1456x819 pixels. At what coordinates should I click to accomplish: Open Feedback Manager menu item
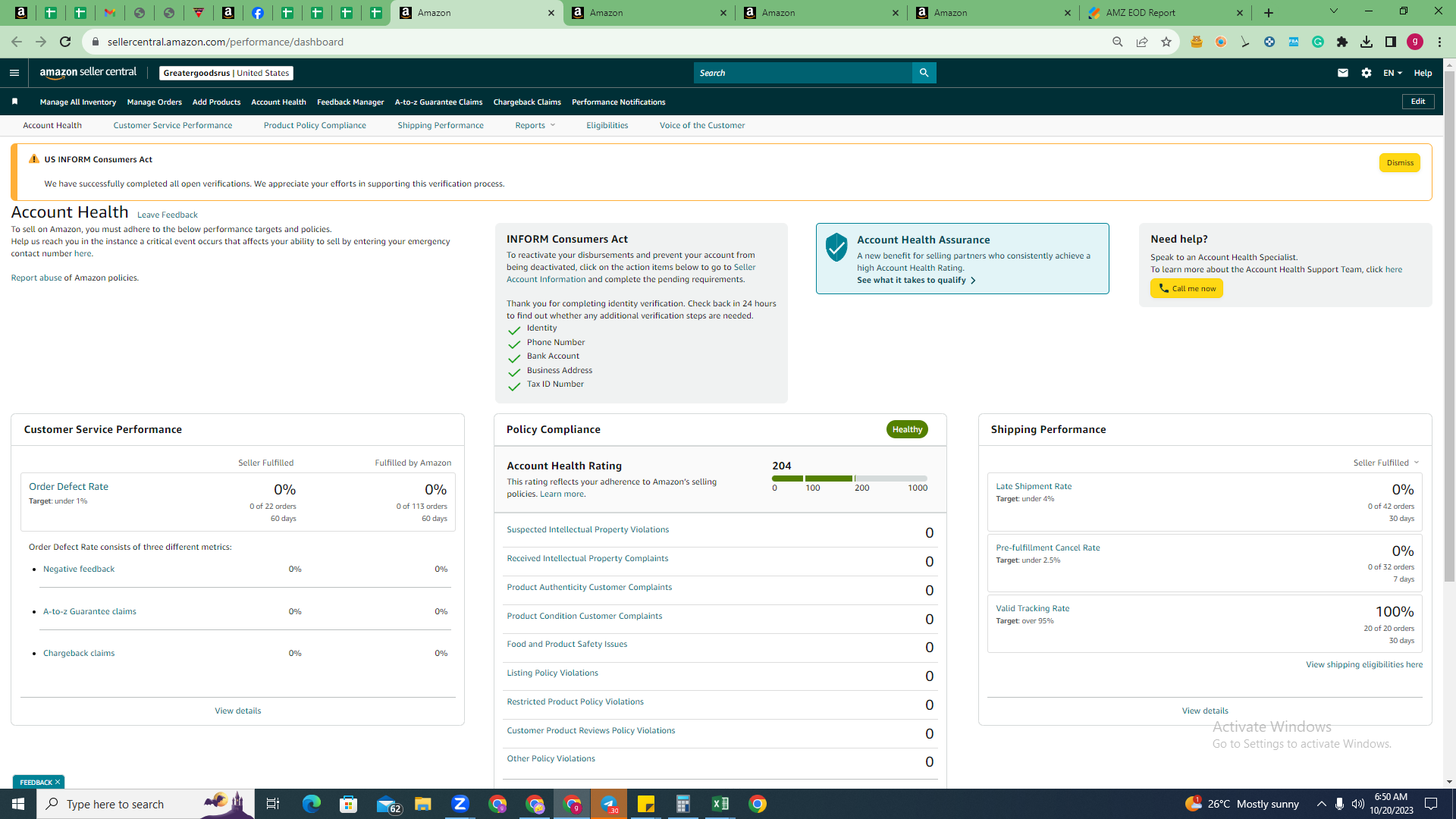350,102
